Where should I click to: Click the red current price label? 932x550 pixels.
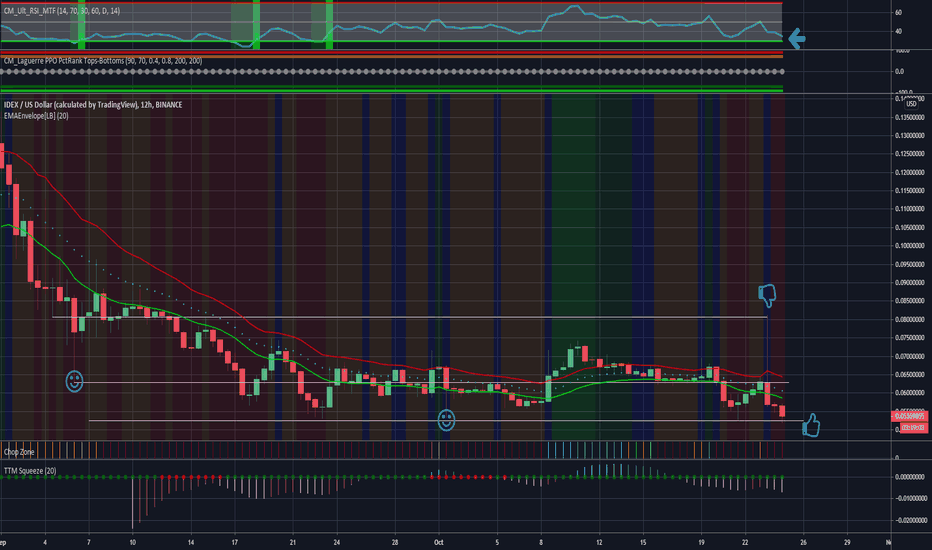tap(910, 416)
